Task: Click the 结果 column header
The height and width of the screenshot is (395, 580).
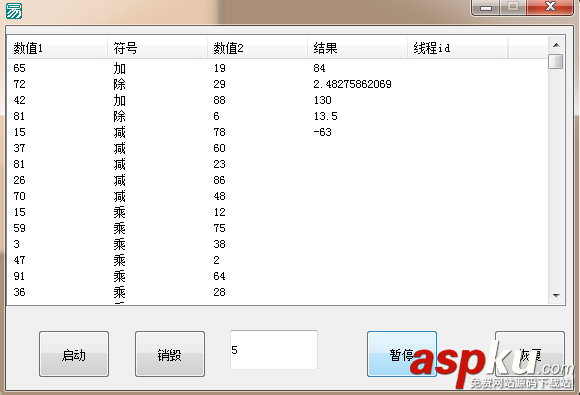Action: (357, 48)
